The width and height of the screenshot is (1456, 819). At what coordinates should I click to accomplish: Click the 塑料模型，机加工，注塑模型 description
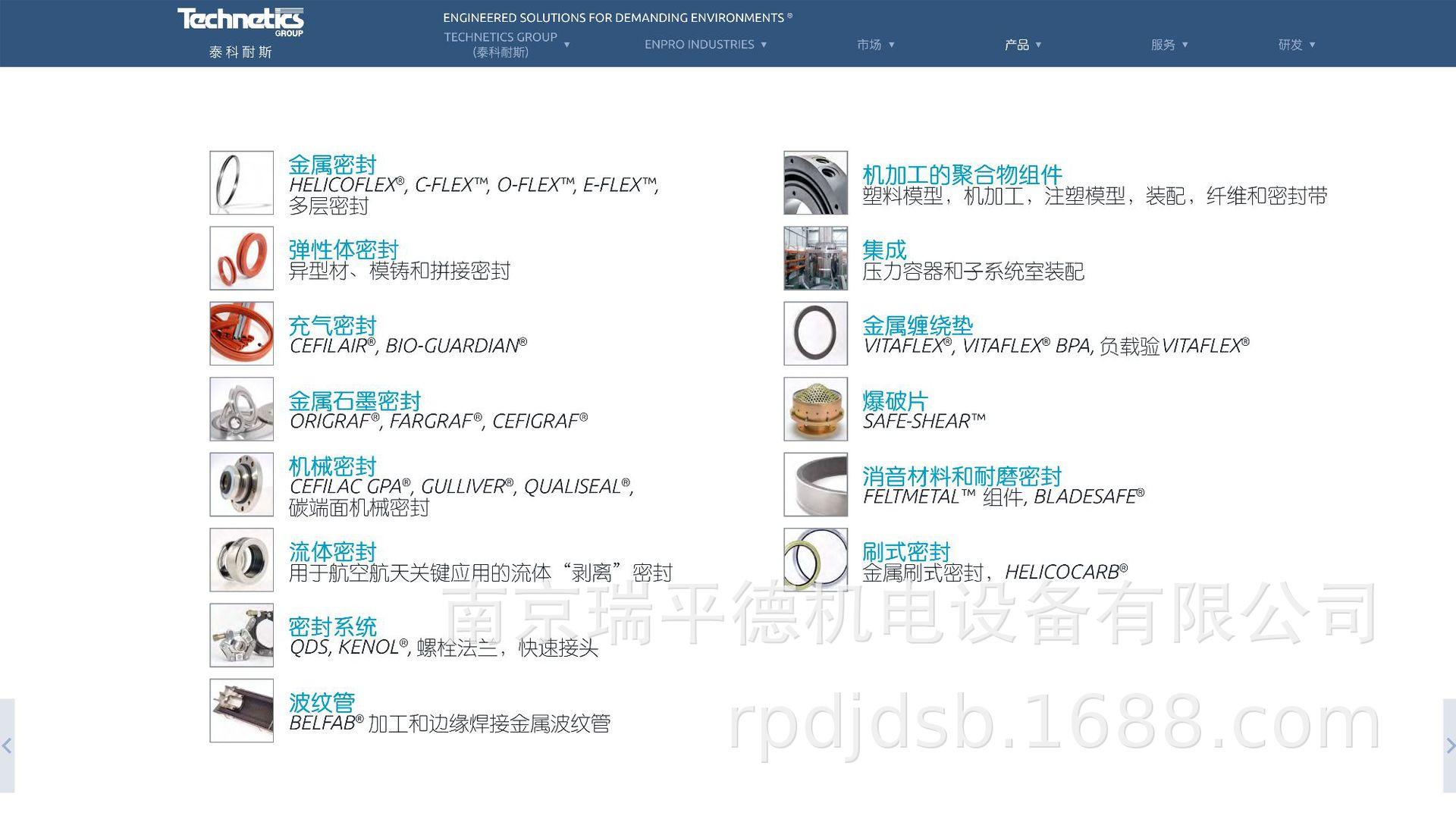click(x=1095, y=196)
